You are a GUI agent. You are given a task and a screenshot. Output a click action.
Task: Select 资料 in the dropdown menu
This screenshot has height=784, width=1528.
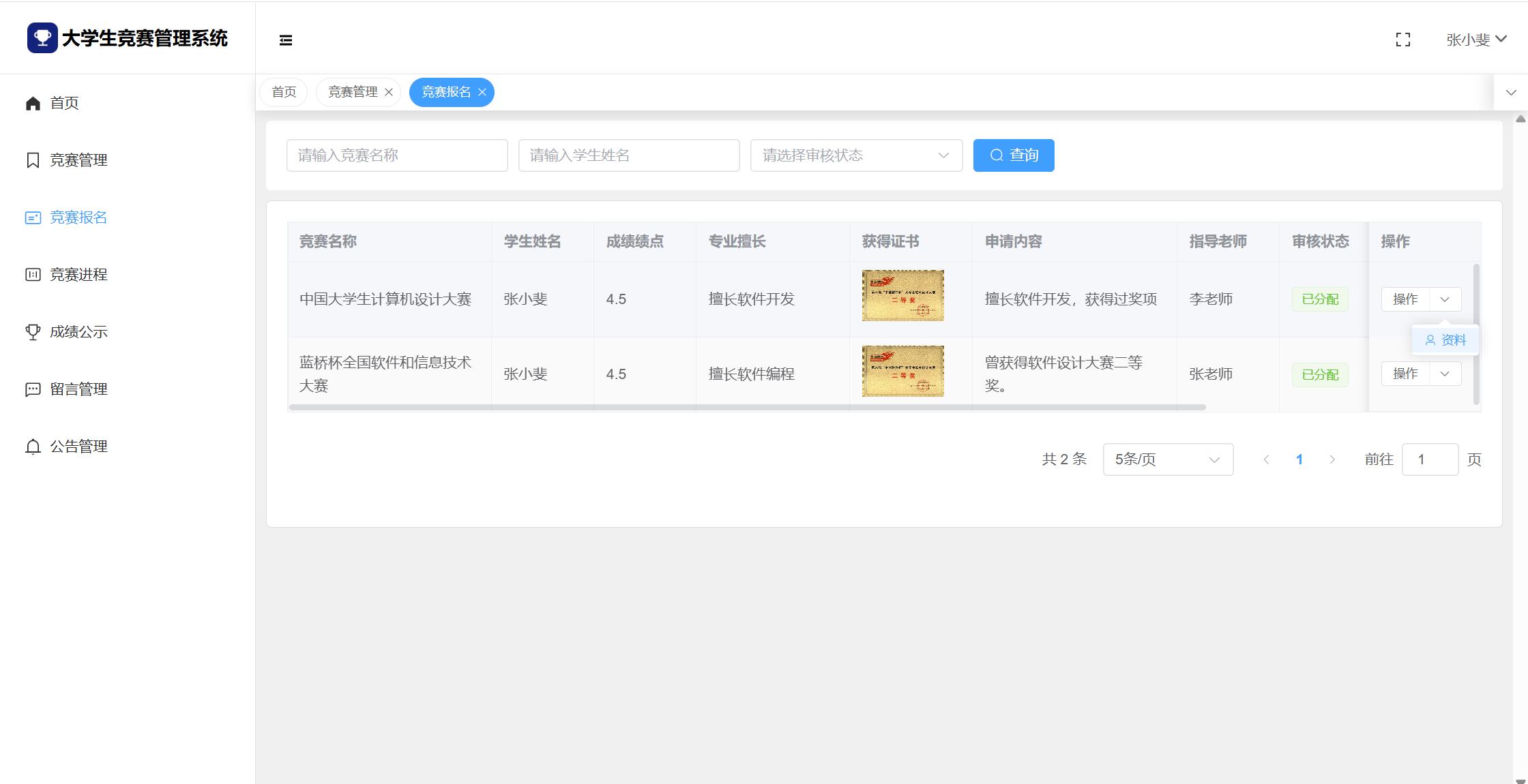[x=1445, y=340]
